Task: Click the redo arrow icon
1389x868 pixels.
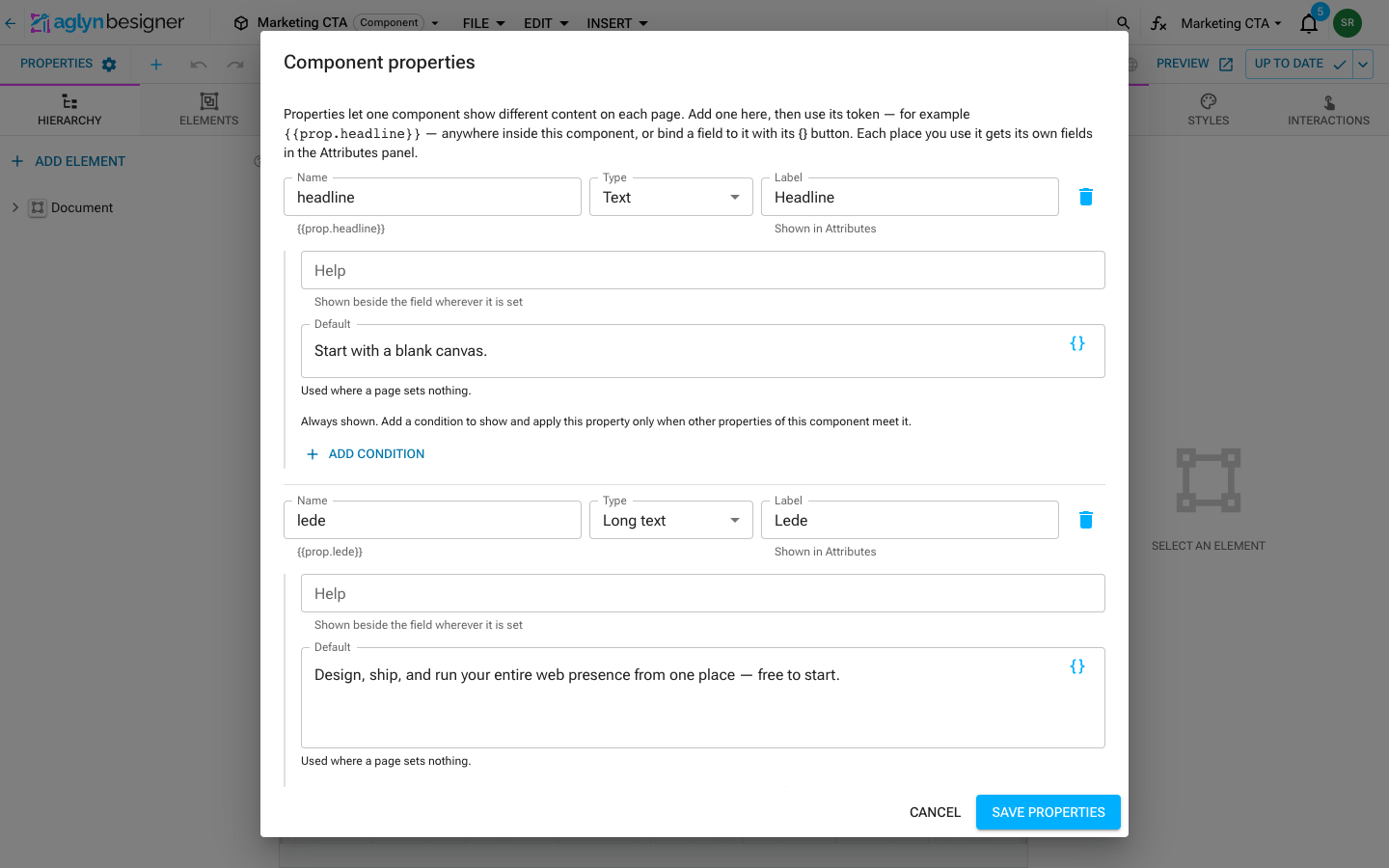Action: pyautogui.click(x=235, y=65)
